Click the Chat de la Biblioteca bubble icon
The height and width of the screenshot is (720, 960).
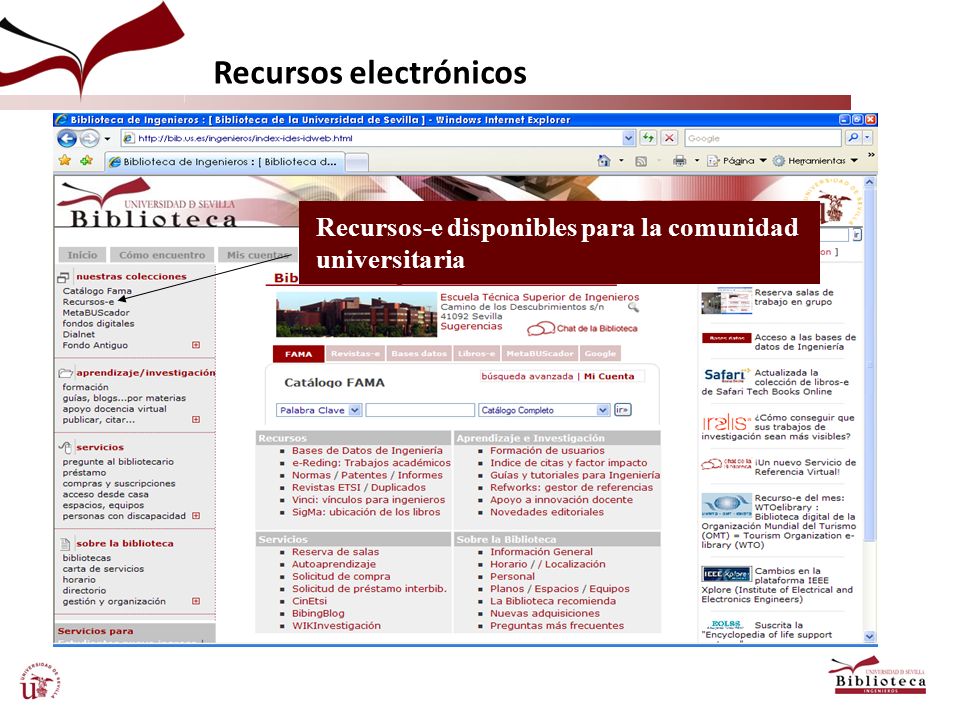[x=541, y=329]
